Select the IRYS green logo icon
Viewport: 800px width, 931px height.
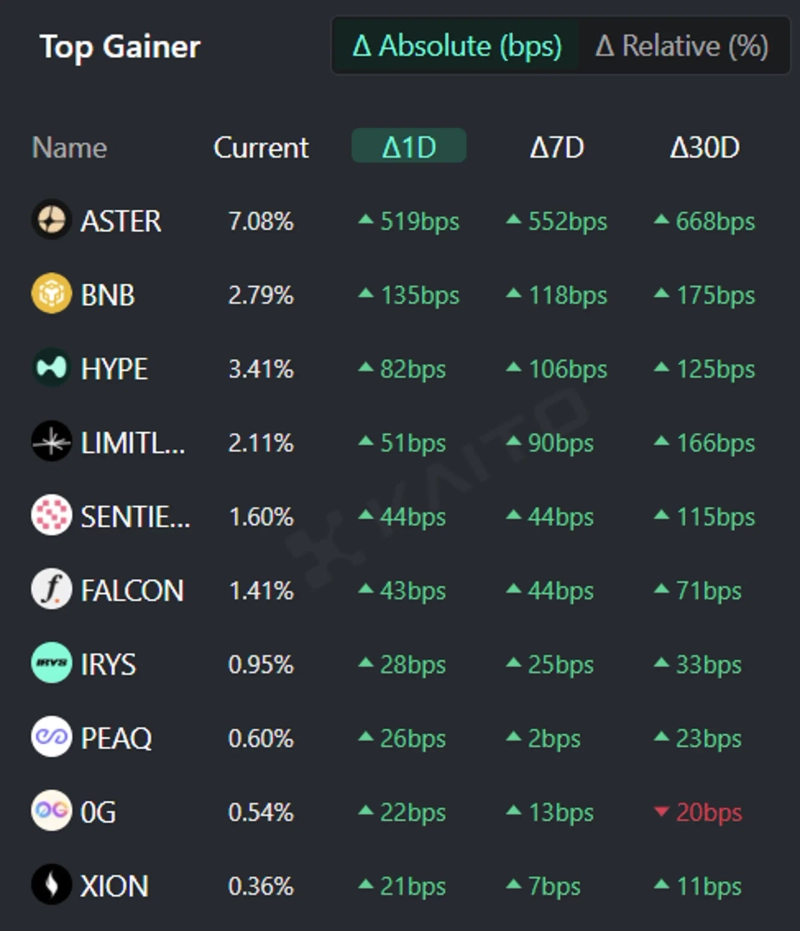point(51,664)
